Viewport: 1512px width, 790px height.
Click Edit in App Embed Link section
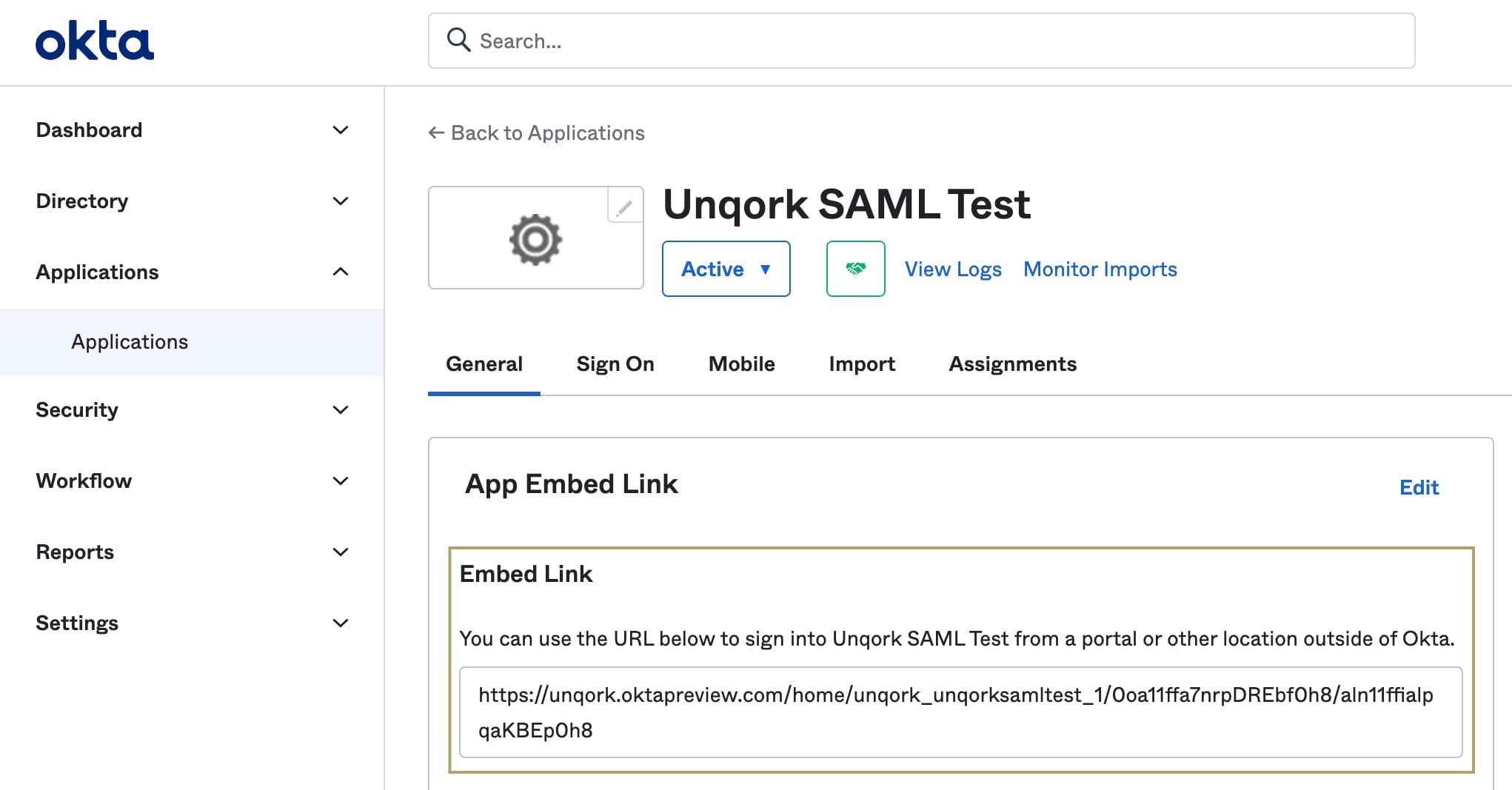tap(1419, 487)
